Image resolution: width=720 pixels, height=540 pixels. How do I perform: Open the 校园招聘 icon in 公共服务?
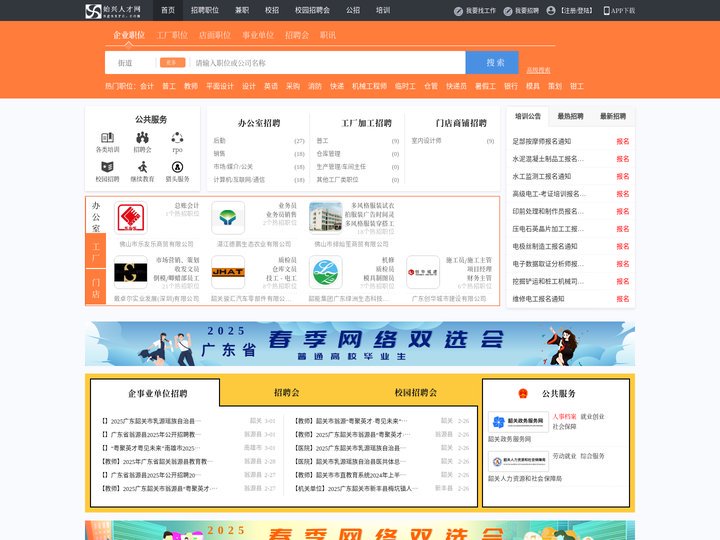[107, 167]
